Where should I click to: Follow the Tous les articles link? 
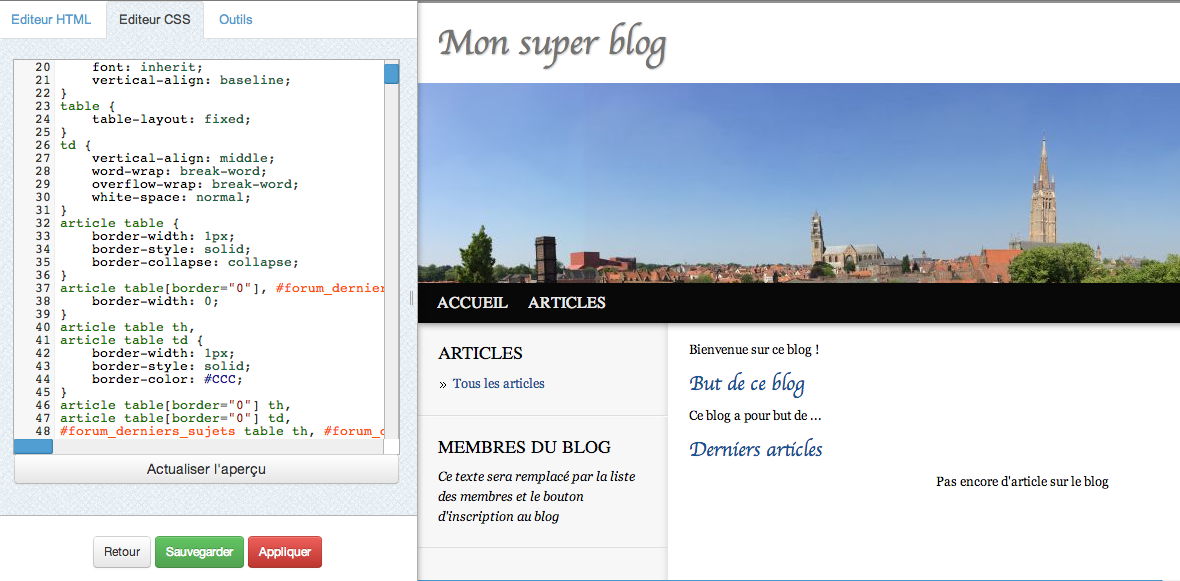click(498, 384)
